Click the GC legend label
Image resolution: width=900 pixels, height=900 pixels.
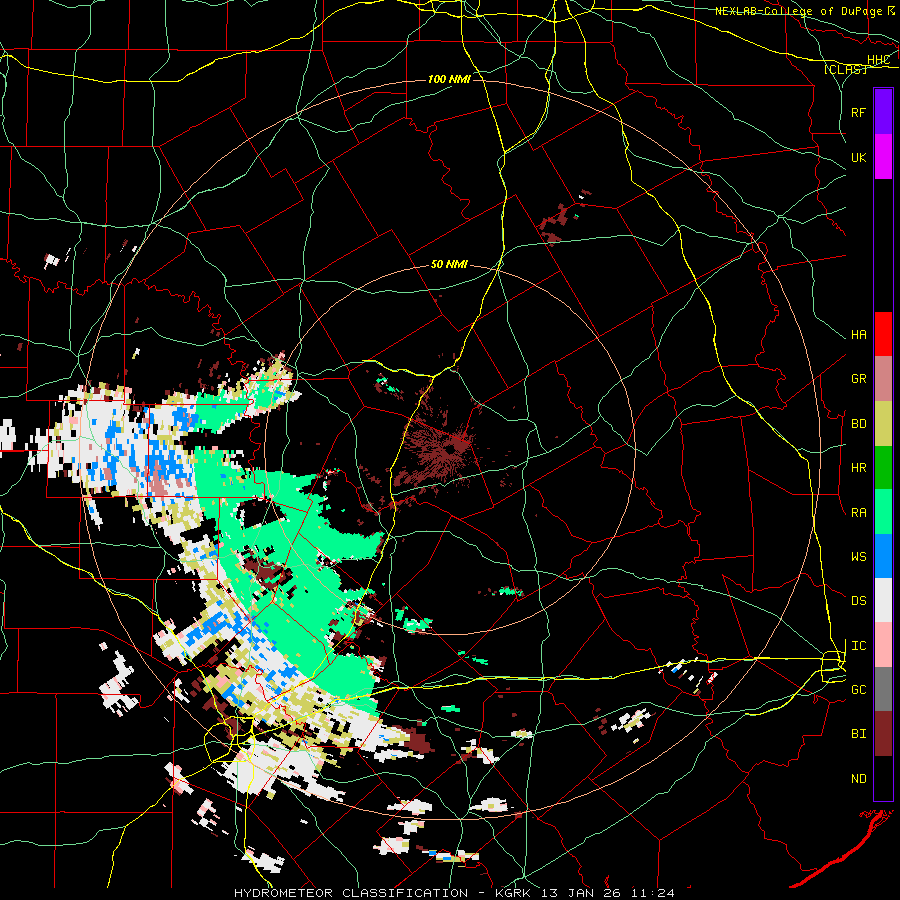tap(859, 690)
